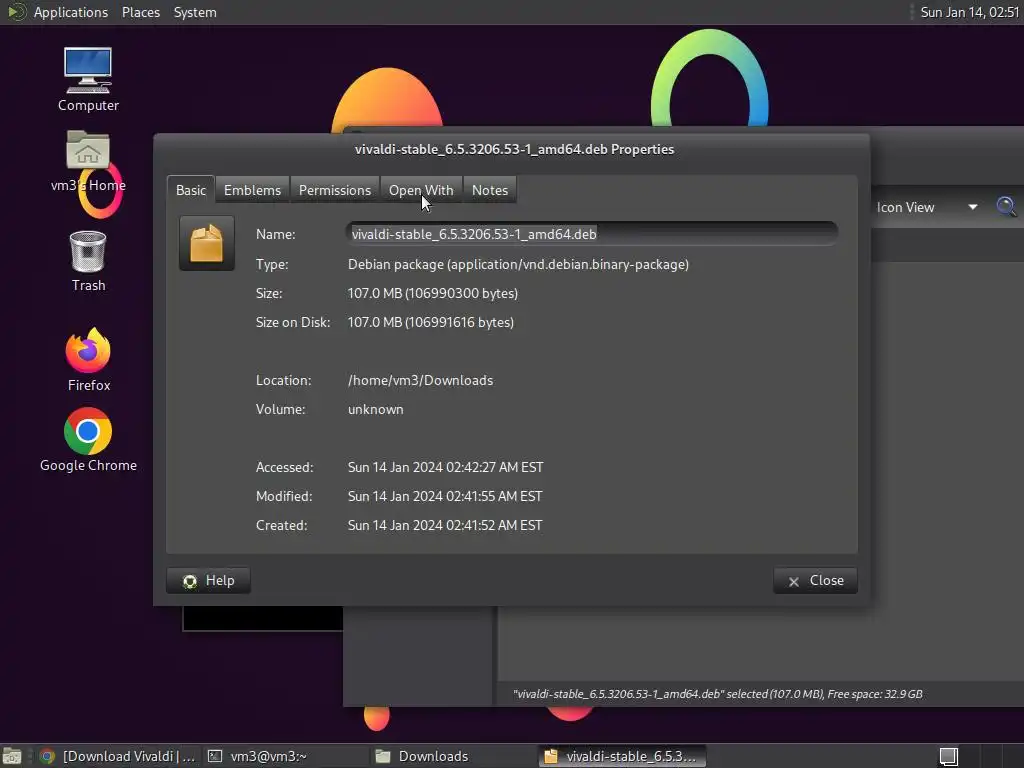This screenshot has width=1024, height=768.
Task: Open the System menu
Action: 195,12
